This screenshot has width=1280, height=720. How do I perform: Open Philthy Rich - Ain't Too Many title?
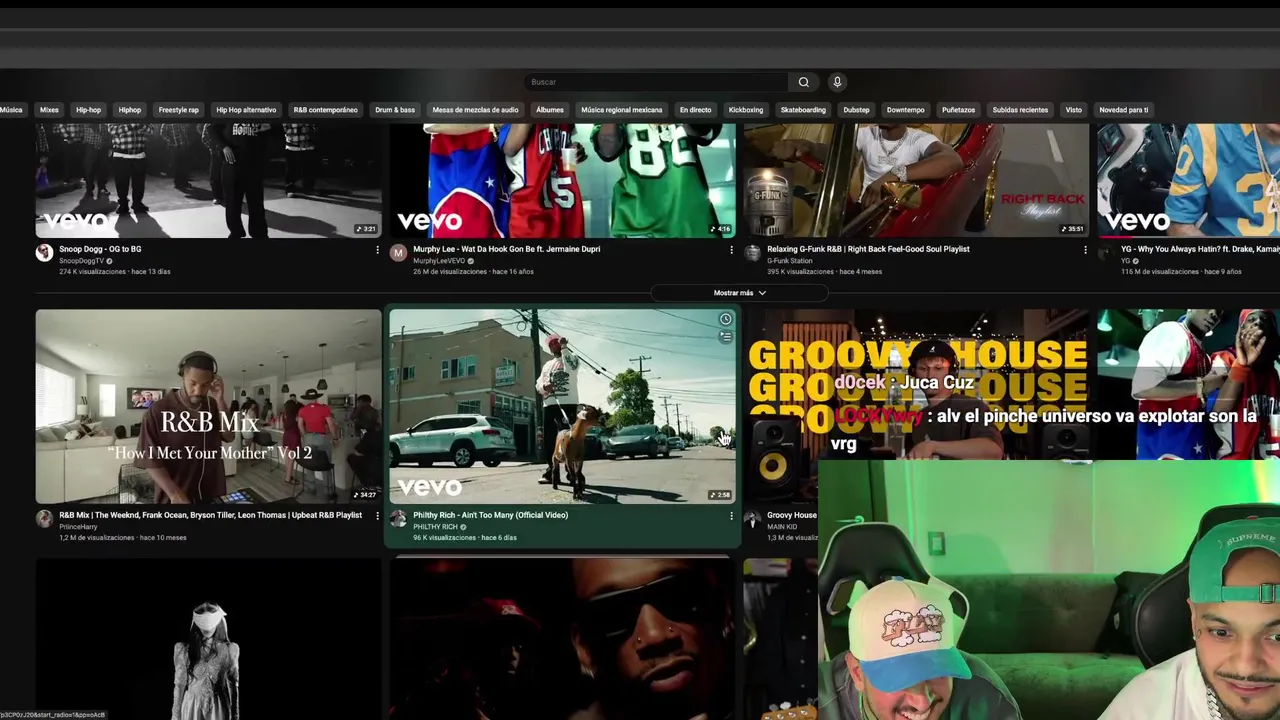click(490, 515)
